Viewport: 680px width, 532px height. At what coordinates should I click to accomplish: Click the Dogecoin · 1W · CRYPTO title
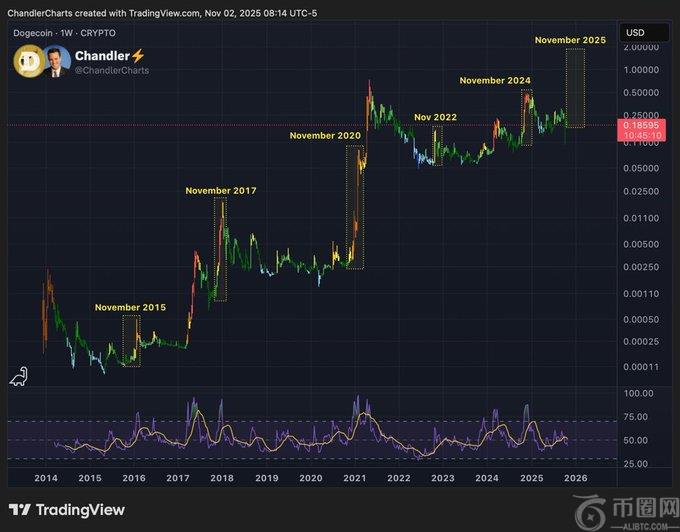click(x=64, y=33)
